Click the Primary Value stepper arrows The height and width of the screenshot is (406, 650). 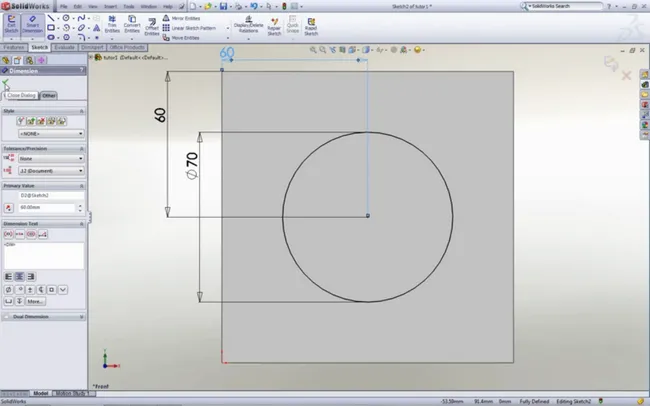[x=80, y=207]
